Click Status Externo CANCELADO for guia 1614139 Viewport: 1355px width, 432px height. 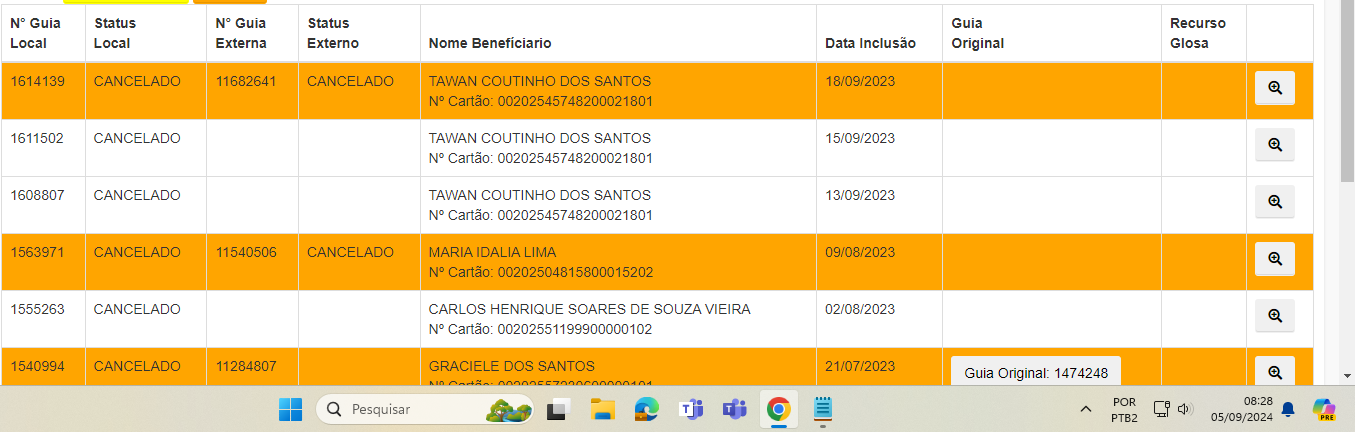pyautogui.click(x=350, y=81)
